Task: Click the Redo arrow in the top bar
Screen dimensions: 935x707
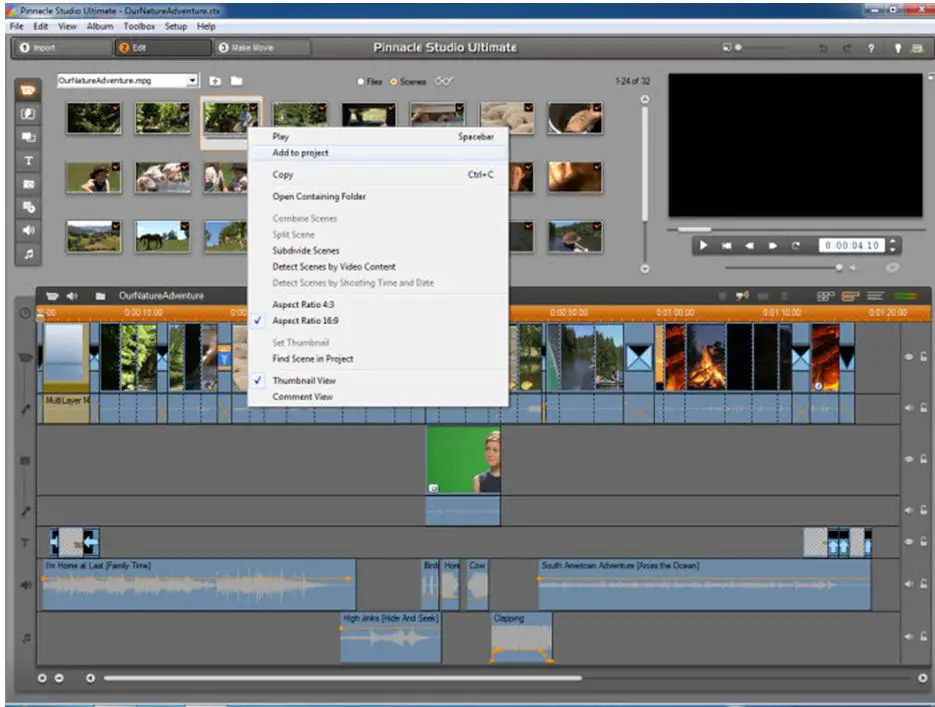Action: click(847, 48)
